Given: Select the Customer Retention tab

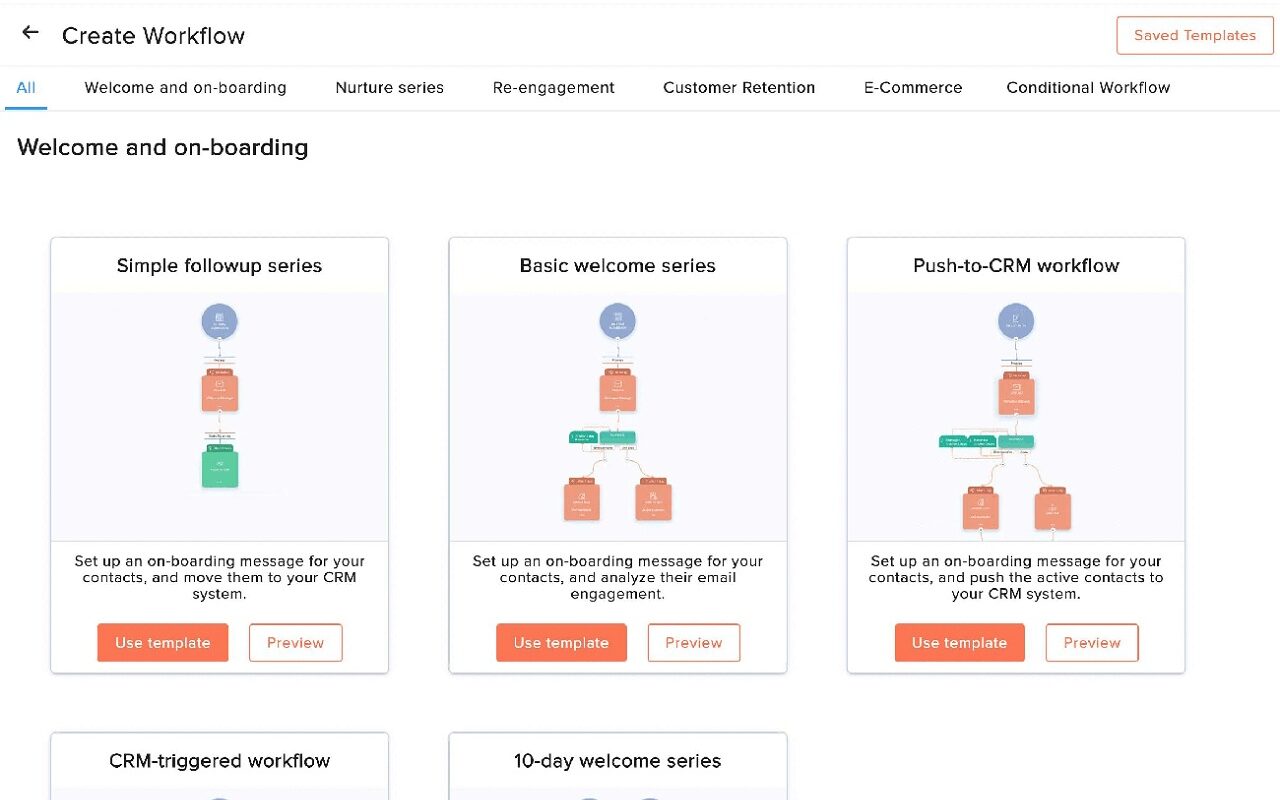Looking at the screenshot, I should point(738,88).
